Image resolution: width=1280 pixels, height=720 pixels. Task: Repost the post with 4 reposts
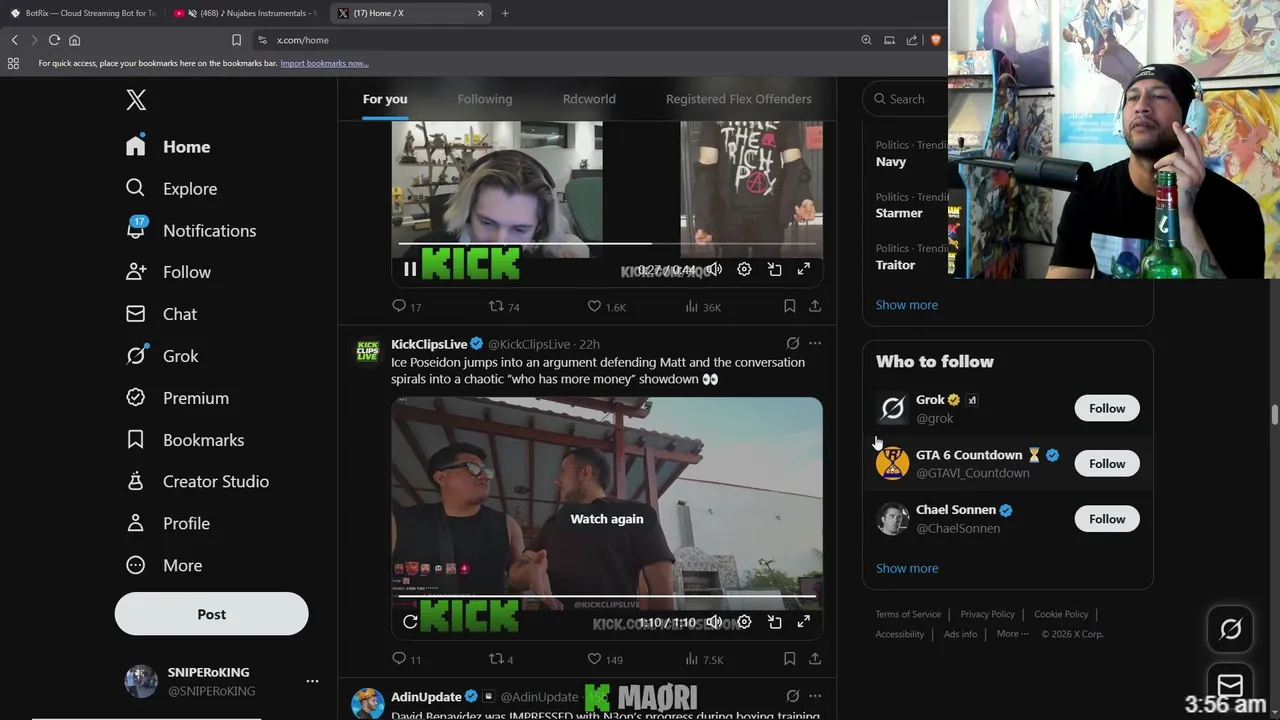coord(500,659)
